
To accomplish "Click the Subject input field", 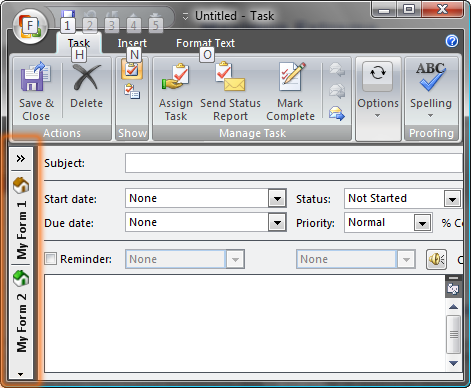I will pyautogui.click(x=294, y=163).
